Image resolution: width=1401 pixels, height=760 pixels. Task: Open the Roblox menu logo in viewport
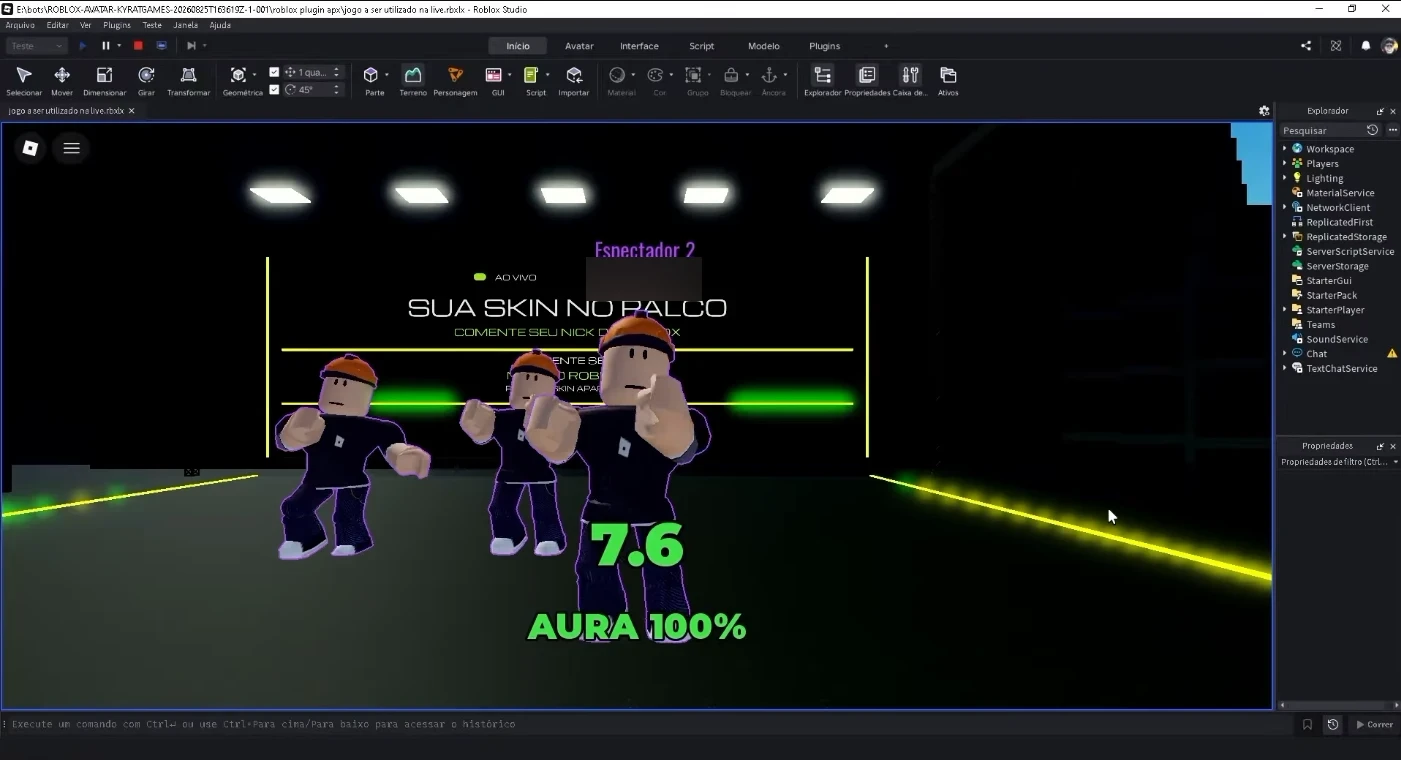[30, 148]
